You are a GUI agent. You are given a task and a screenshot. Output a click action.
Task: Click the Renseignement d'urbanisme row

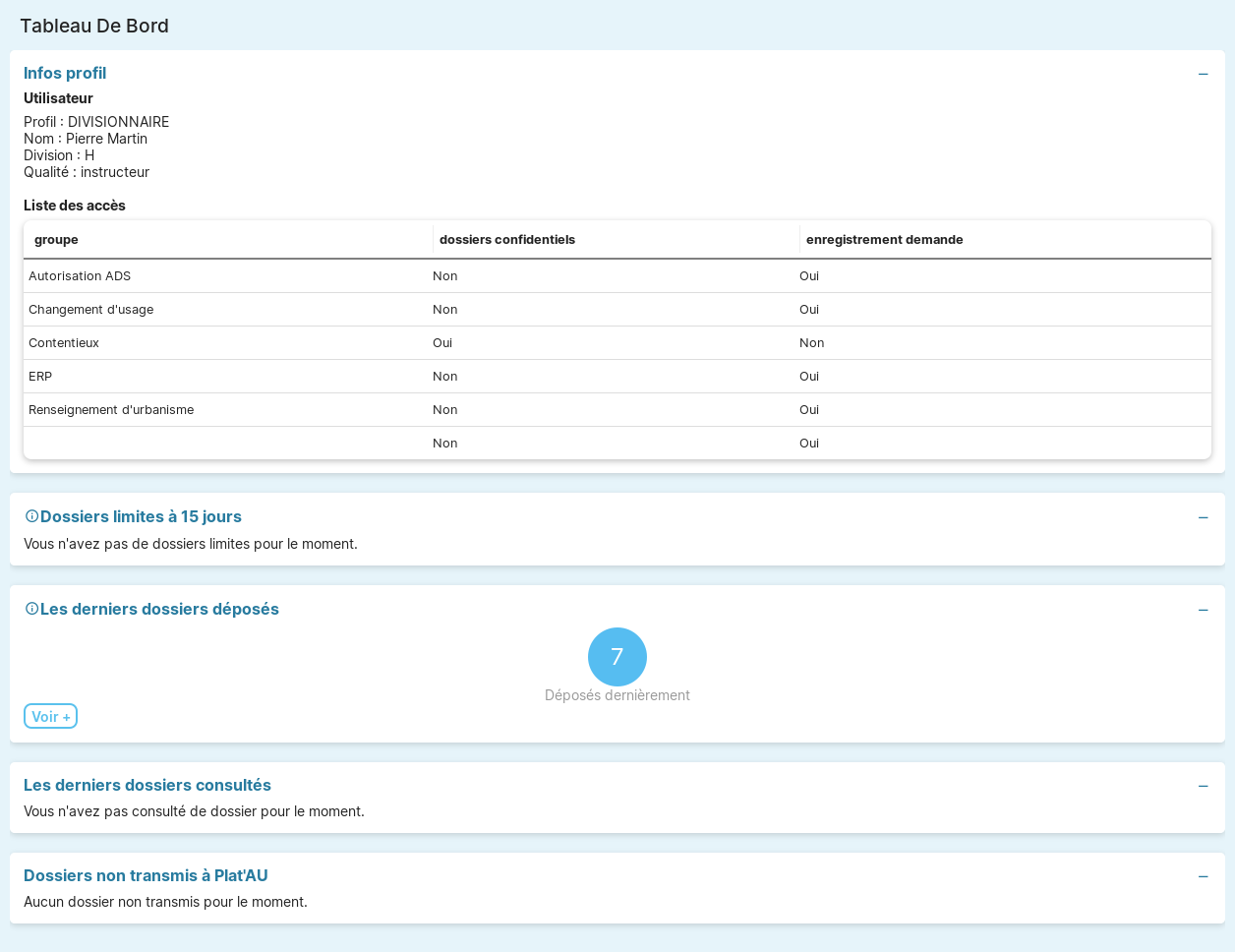coord(111,410)
